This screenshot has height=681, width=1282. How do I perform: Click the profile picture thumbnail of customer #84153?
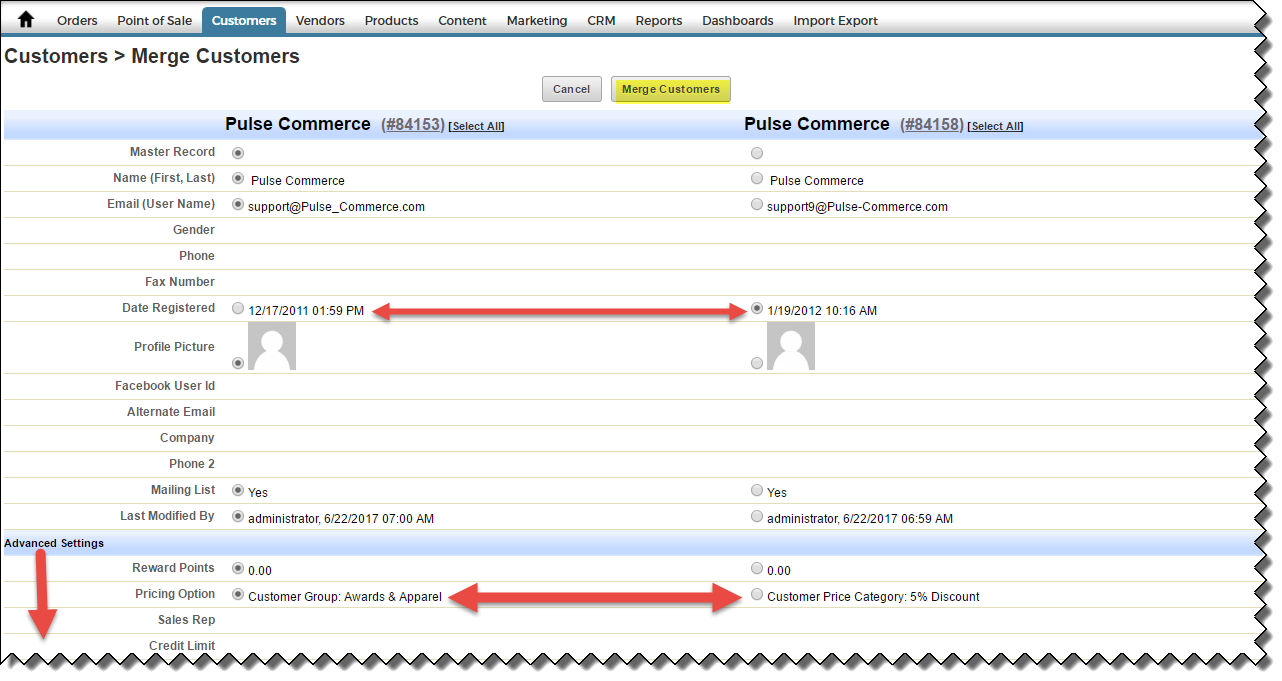(x=272, y=346)
